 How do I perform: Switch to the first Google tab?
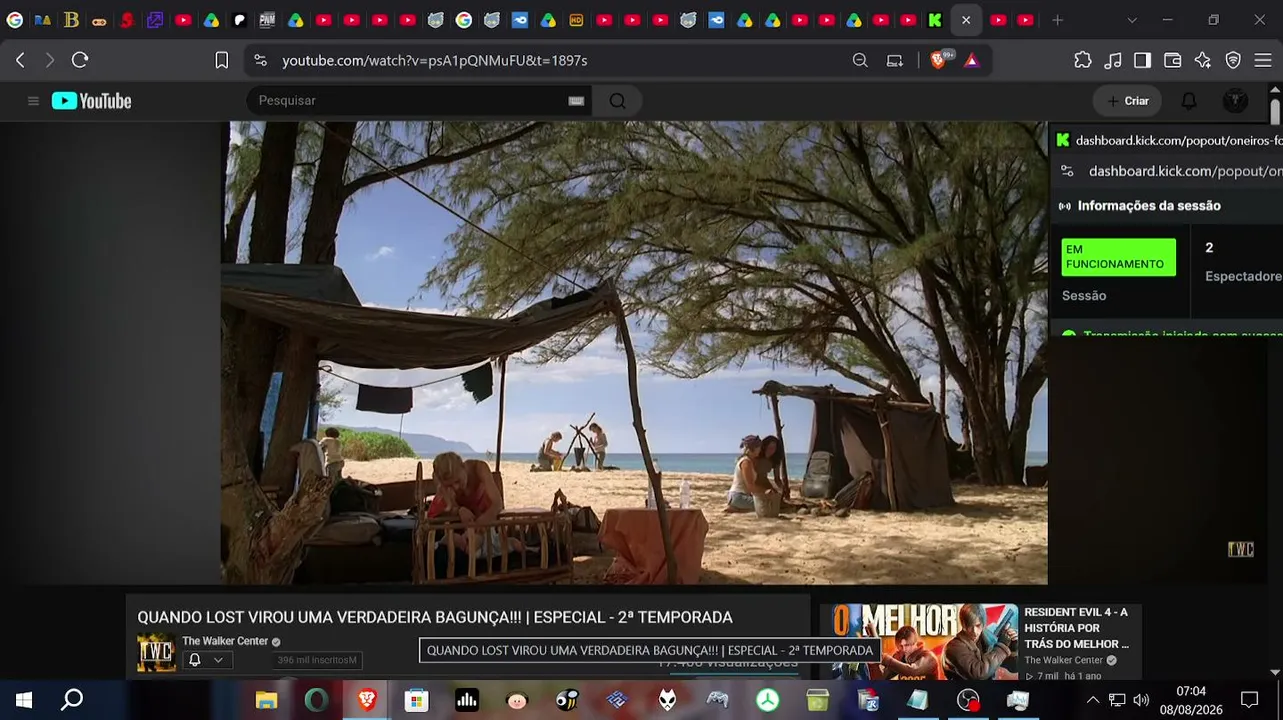(x=15, y=20)
